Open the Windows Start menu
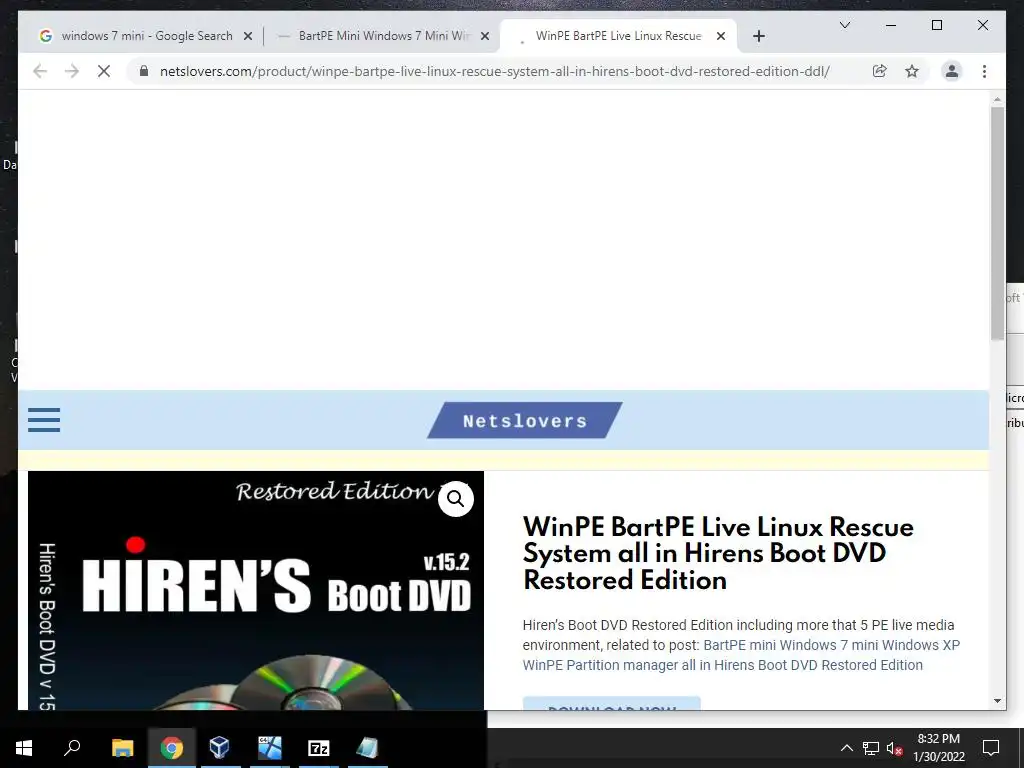Image resolution: width=1024 pixels, height=768 pixels. coord(24,748)
